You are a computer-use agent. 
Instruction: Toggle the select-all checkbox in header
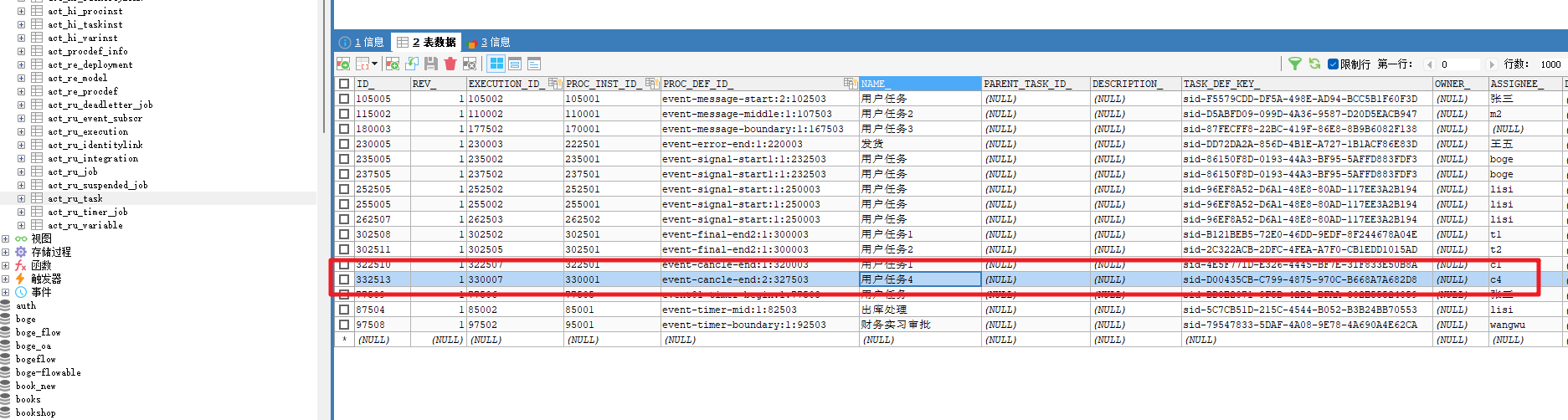[344, 84]
